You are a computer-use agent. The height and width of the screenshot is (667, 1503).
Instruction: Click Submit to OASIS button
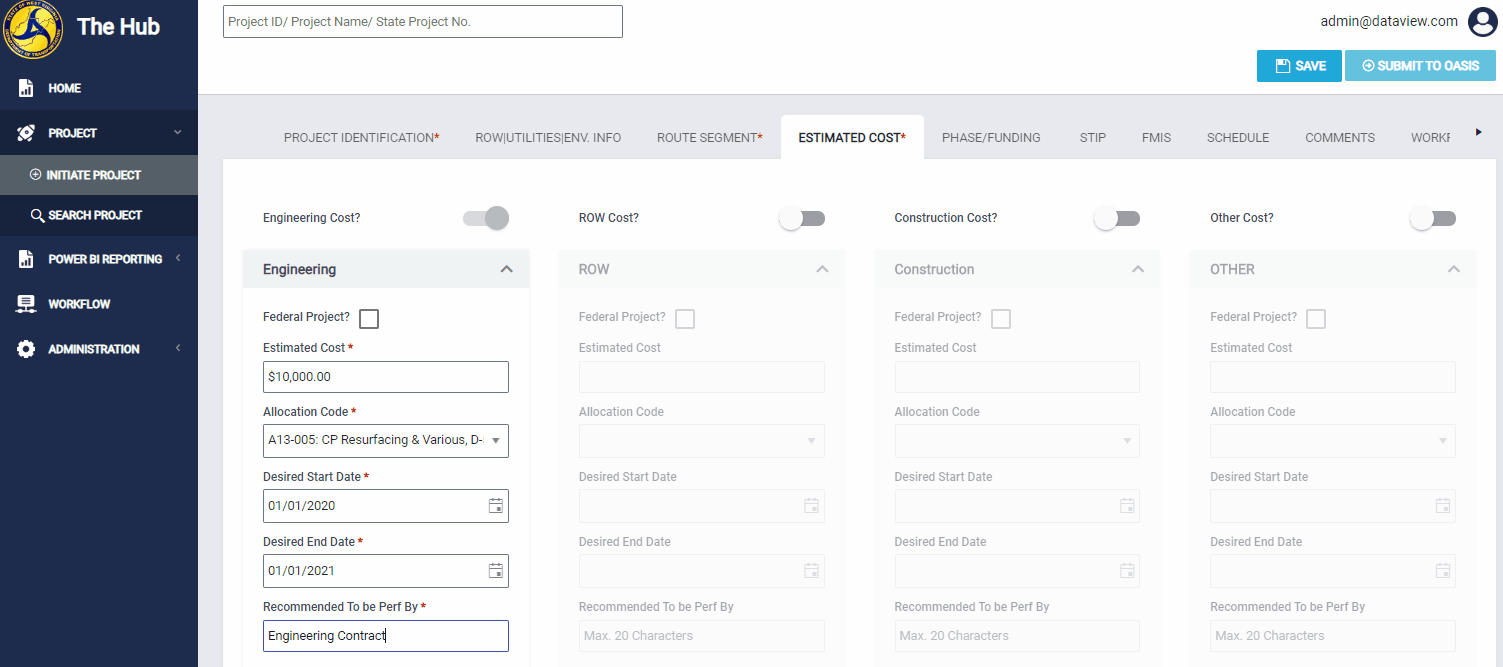[x=1420, y=66]
